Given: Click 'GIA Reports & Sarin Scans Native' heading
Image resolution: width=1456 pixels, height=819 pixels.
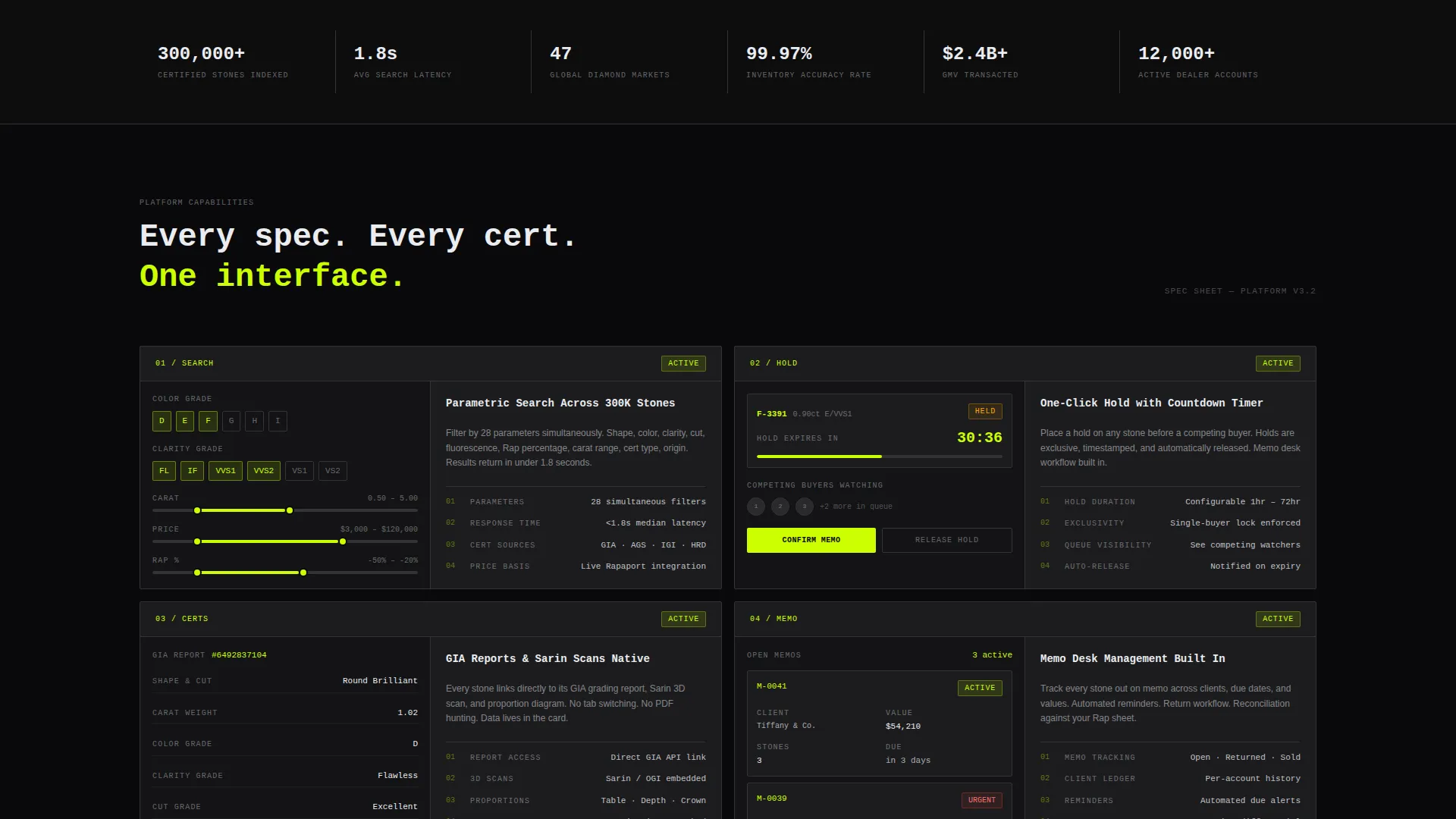Looking at the screenshot, I should point(548,659).
